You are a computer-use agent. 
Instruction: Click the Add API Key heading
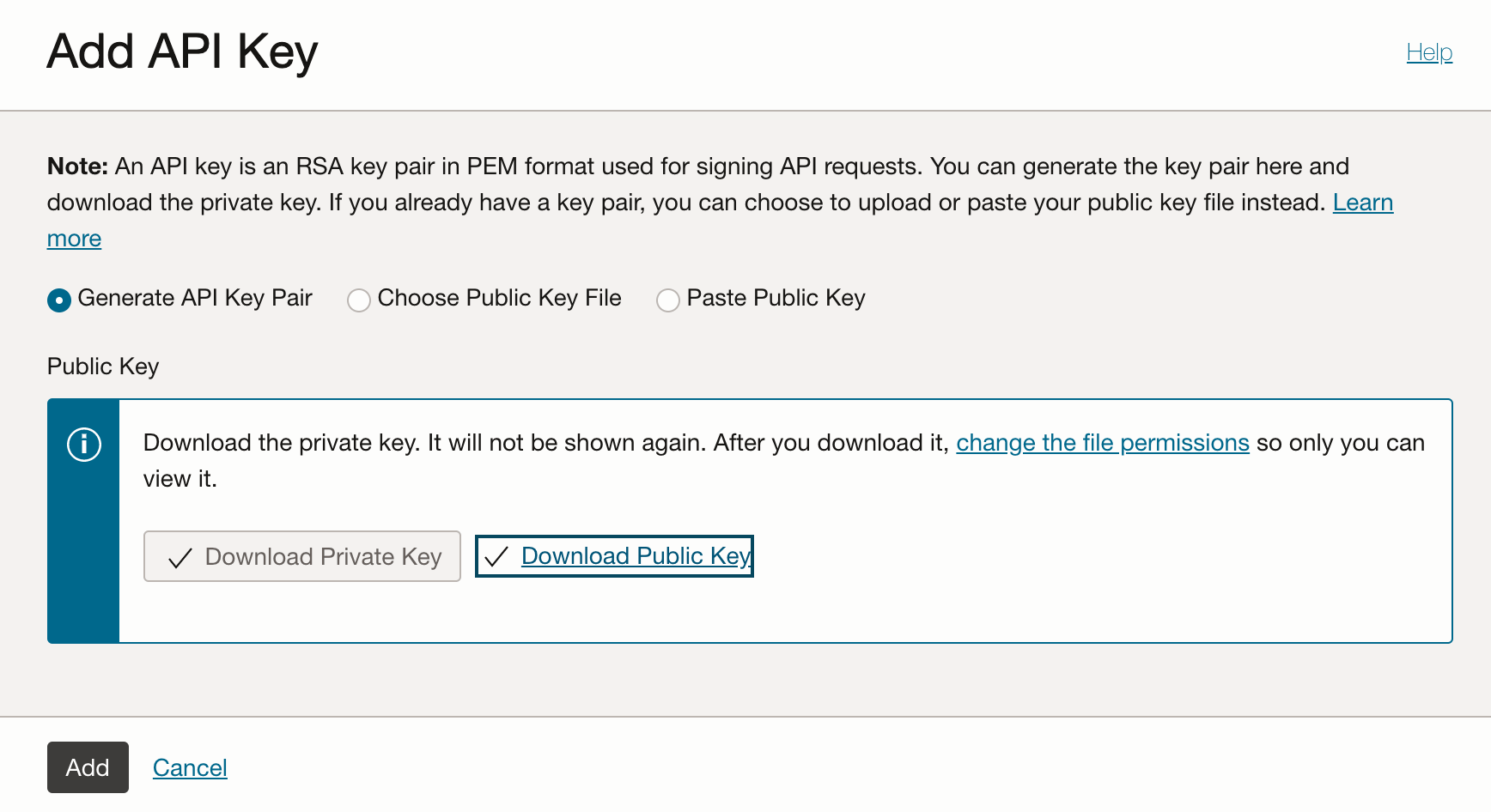point(182,52)
